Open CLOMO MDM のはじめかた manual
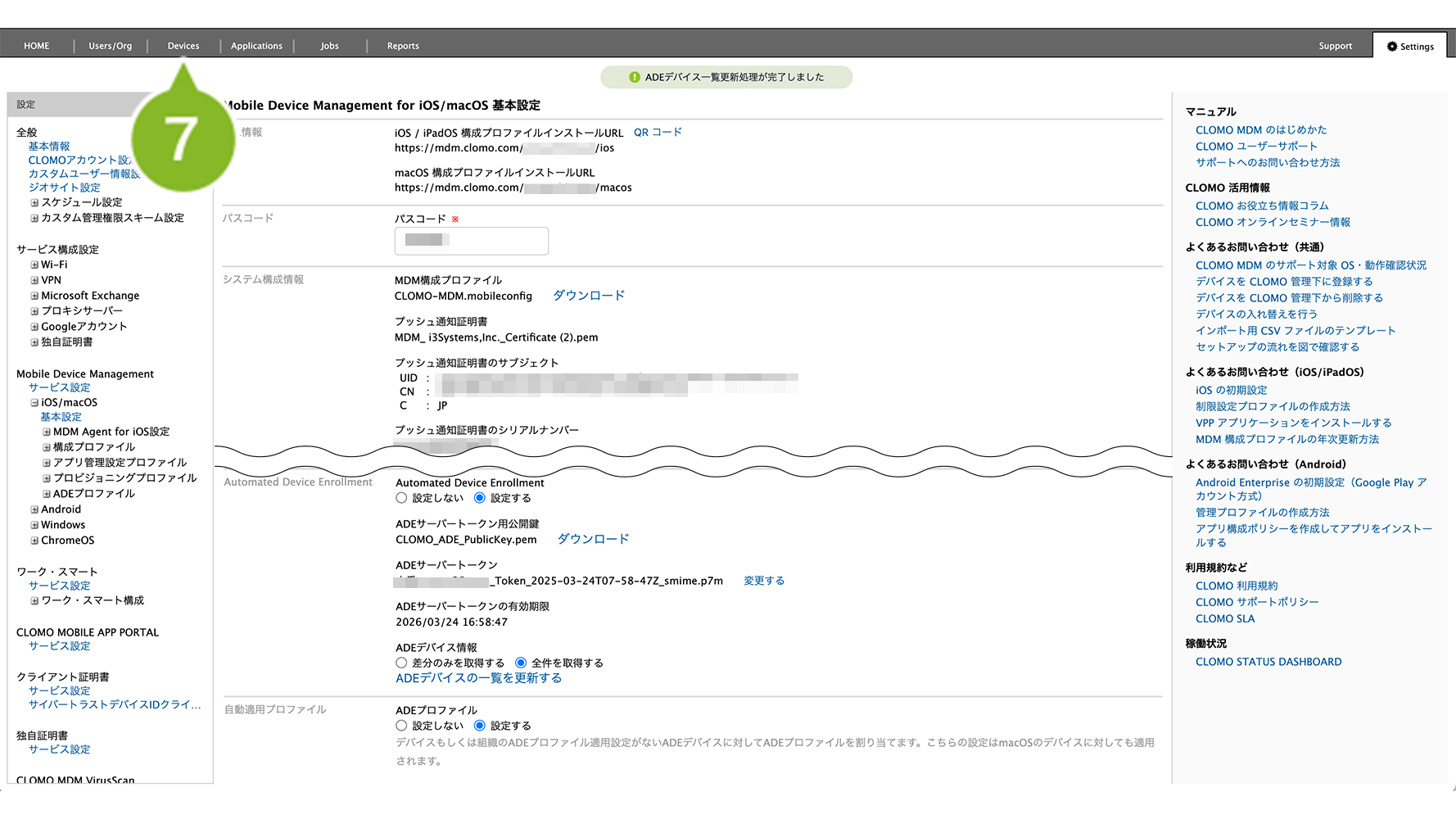1456x819 pixels. tap(1261, 130)
